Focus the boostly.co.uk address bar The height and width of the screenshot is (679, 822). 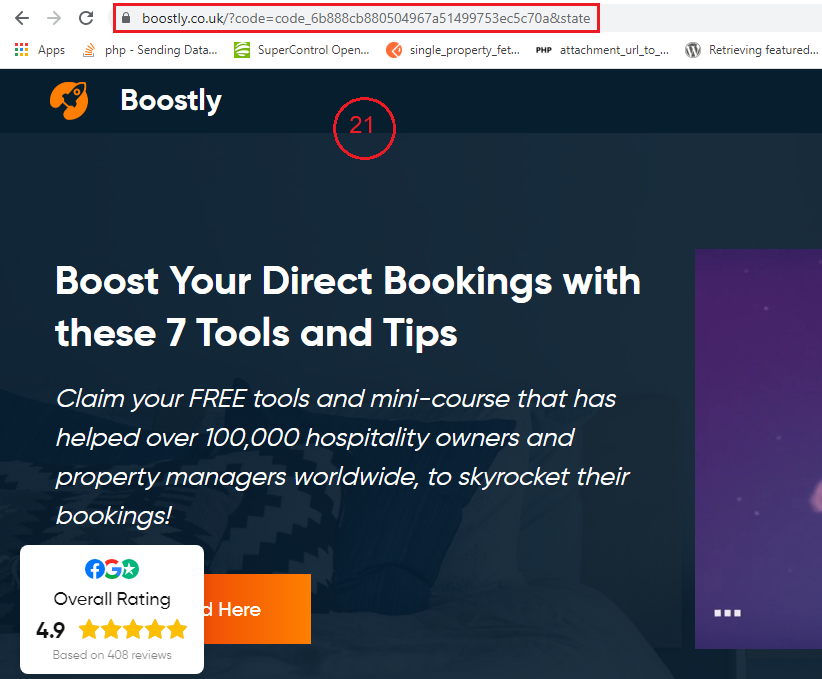tap(366, 18)
